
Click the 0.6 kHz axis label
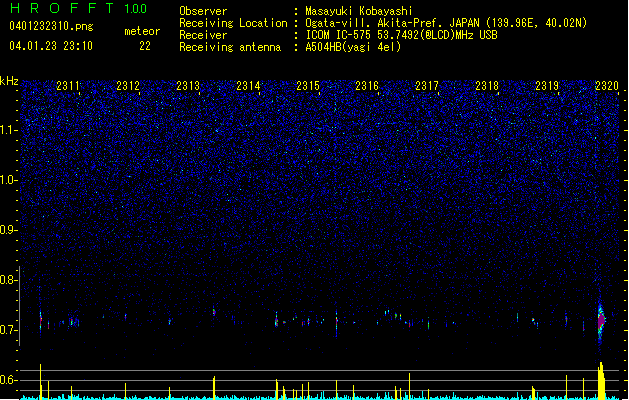coord(9,380)
